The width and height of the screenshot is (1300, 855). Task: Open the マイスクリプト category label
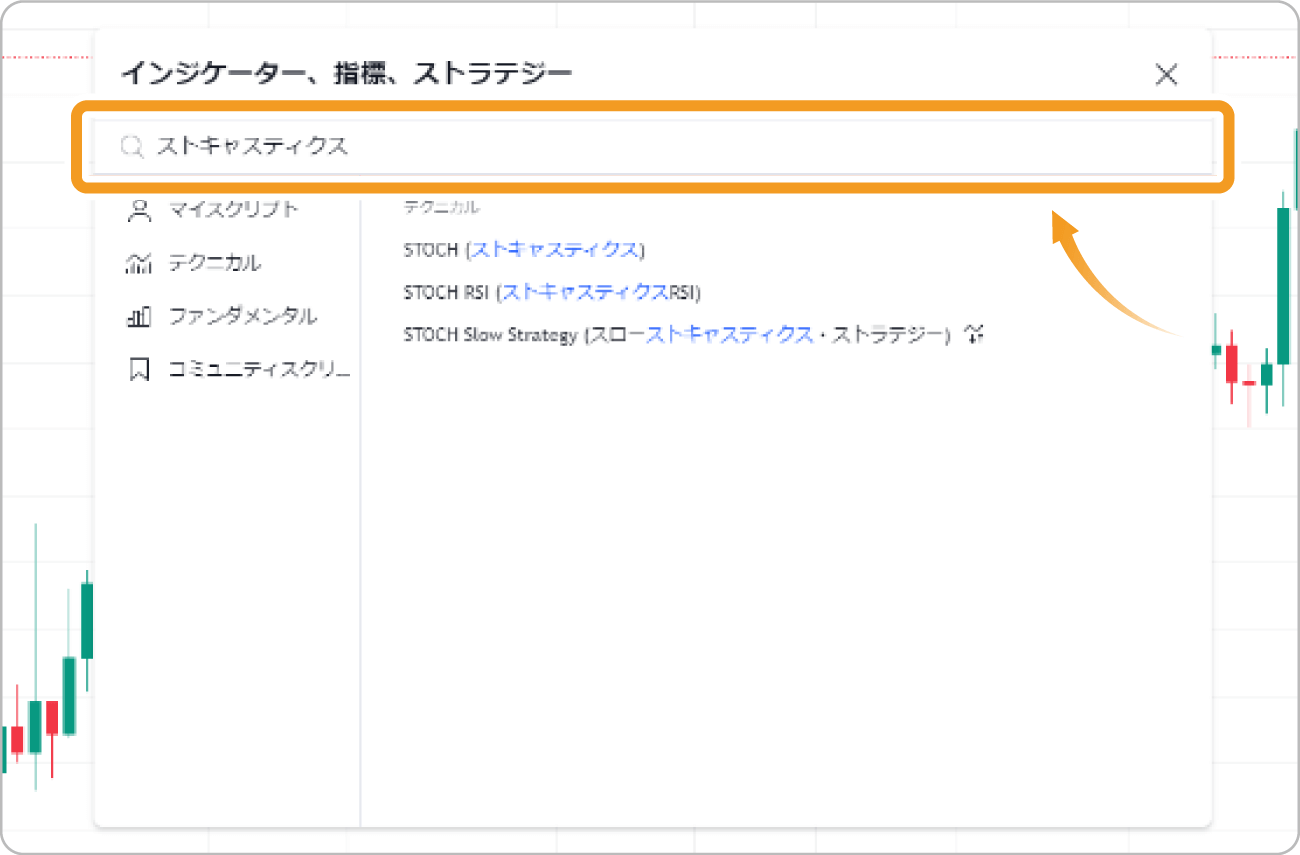pos(233,210)
